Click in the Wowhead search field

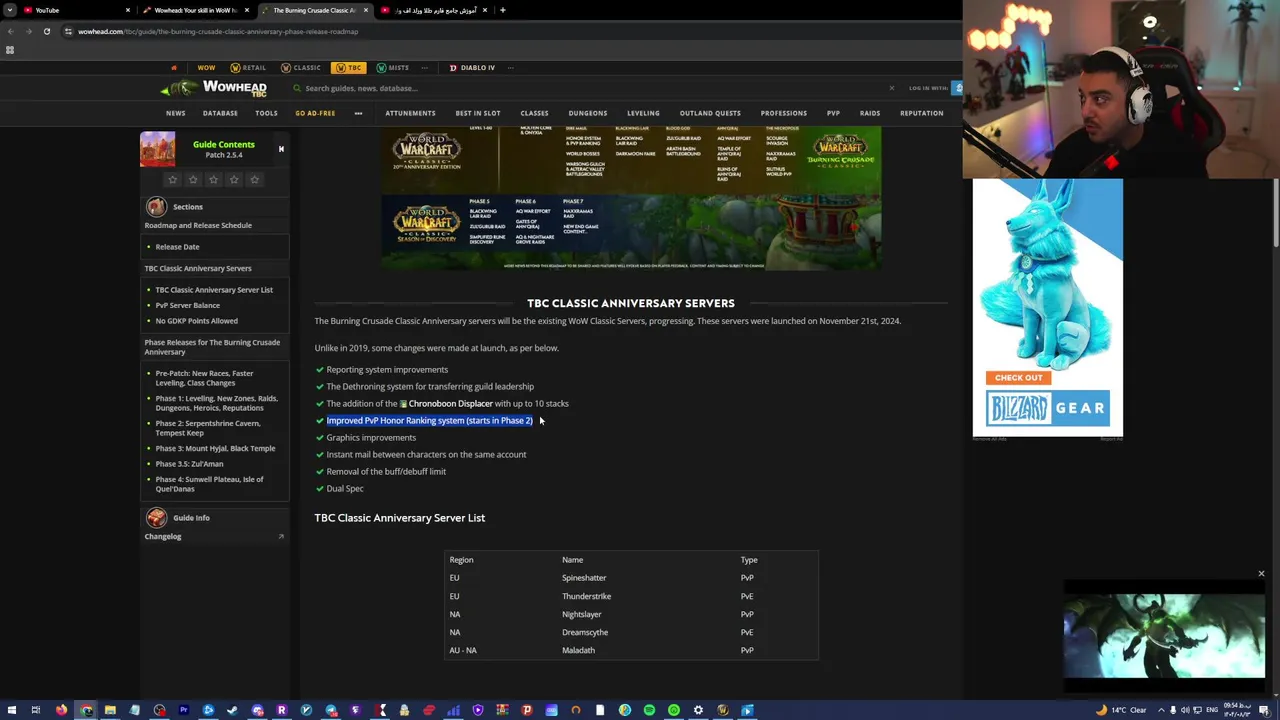590,88
